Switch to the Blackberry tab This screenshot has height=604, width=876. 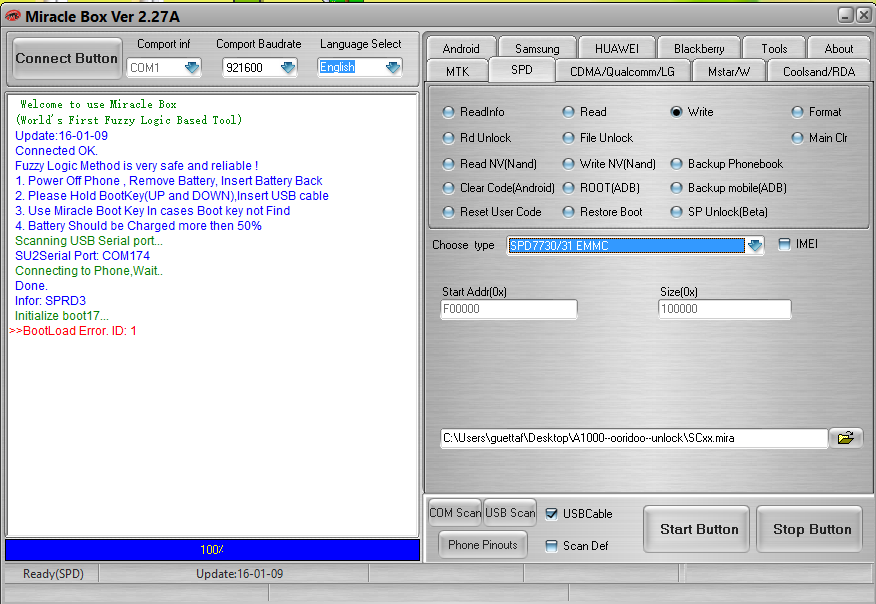pos(699,49)
